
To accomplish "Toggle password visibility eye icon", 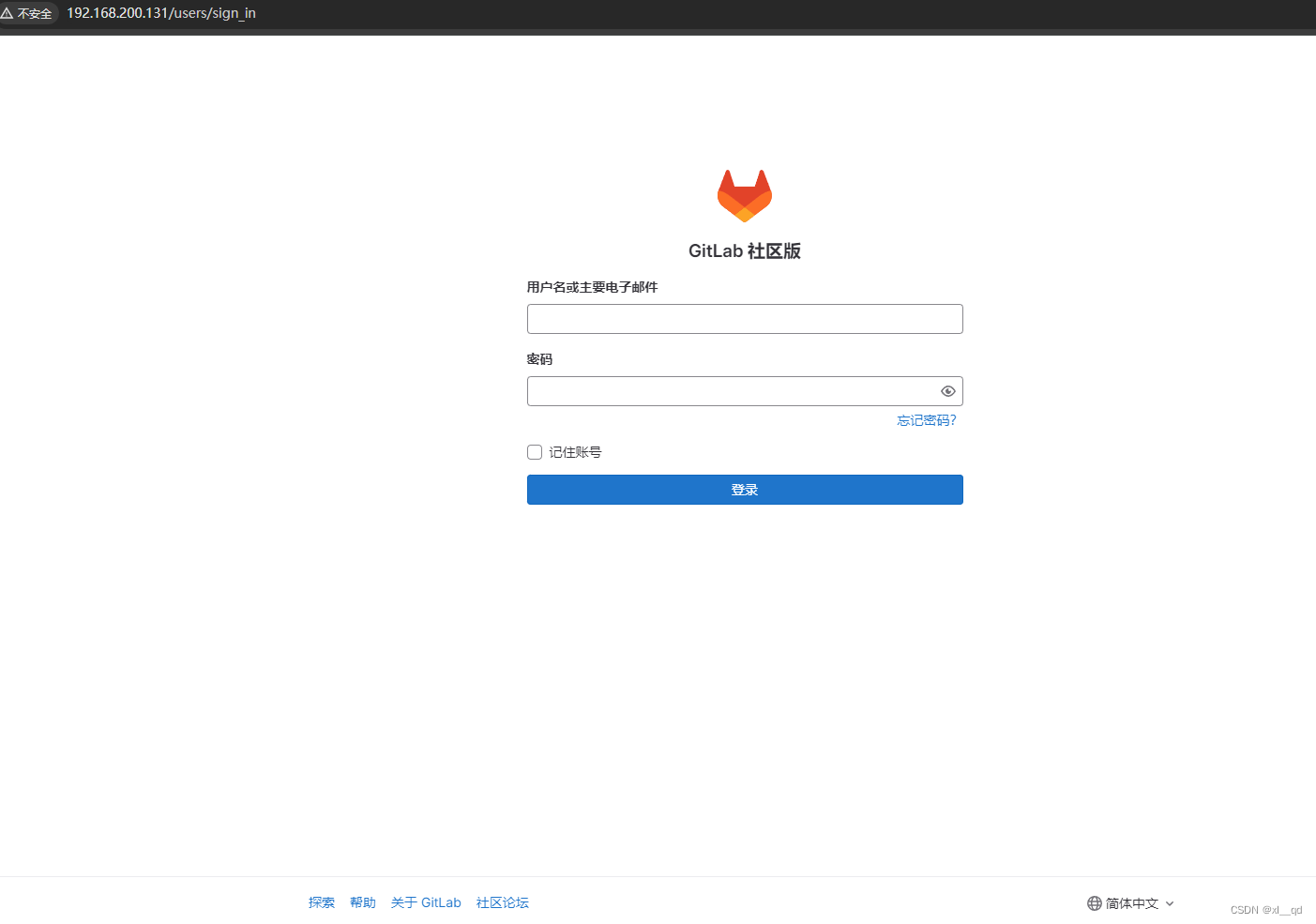I will (947, 391).
